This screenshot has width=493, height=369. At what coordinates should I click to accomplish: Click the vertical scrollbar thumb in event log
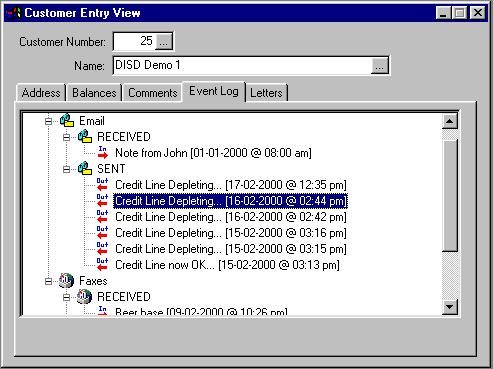(x=450, y=196)
